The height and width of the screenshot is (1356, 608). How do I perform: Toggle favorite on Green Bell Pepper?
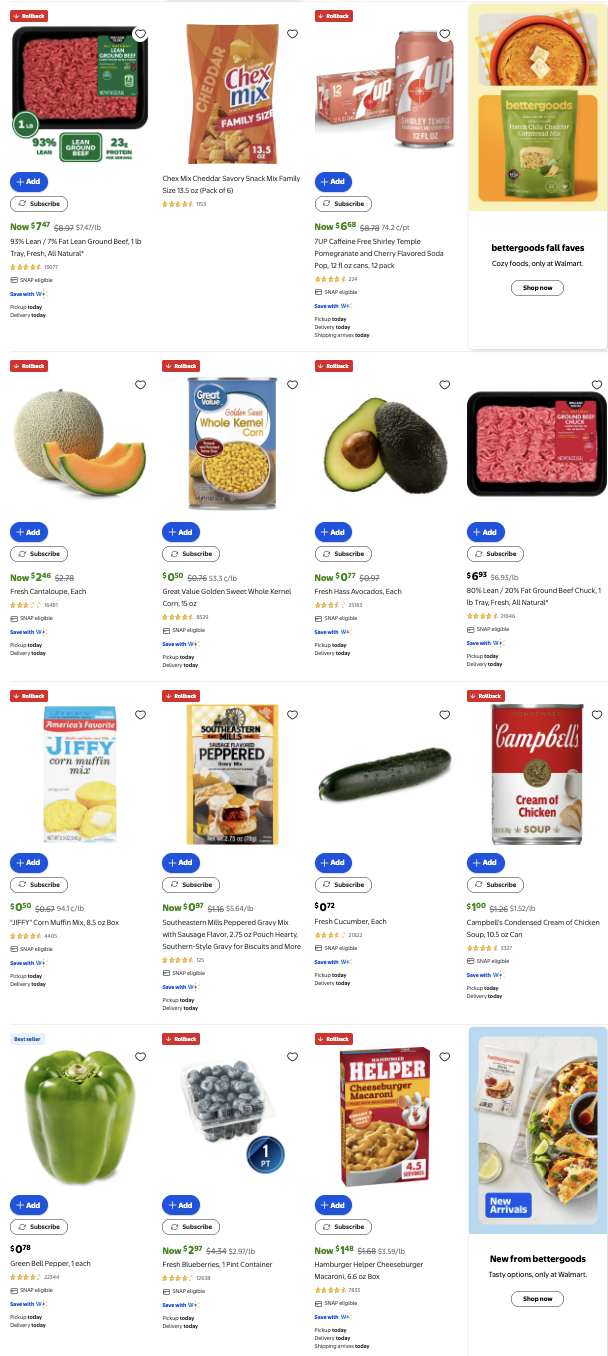(140, 1056)
